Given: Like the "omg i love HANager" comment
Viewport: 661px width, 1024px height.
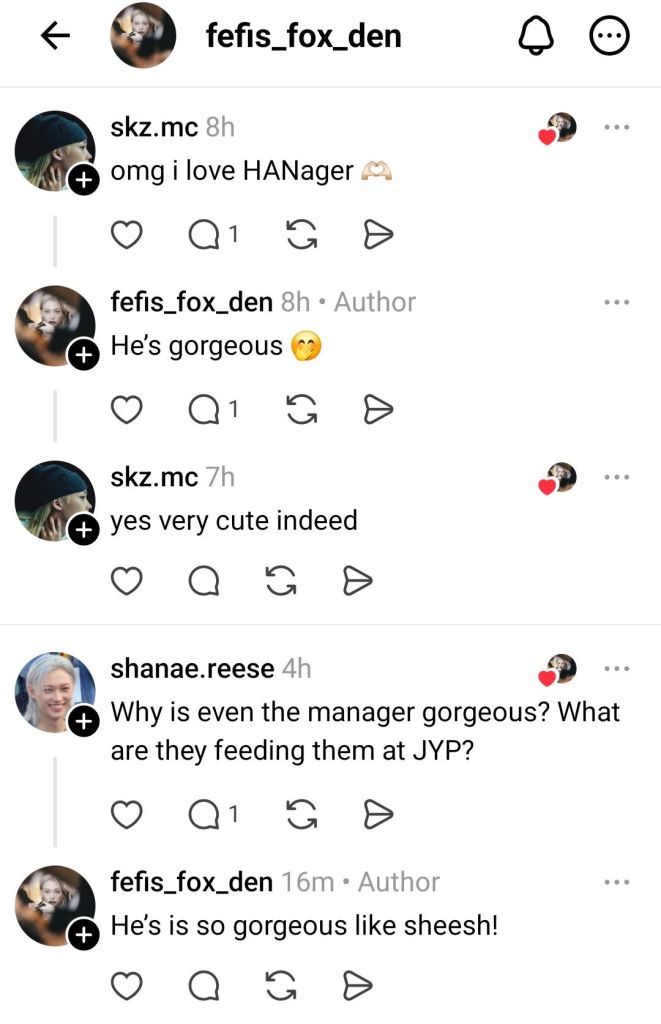Looking at the screenshot, I should [x=126, y=234].
